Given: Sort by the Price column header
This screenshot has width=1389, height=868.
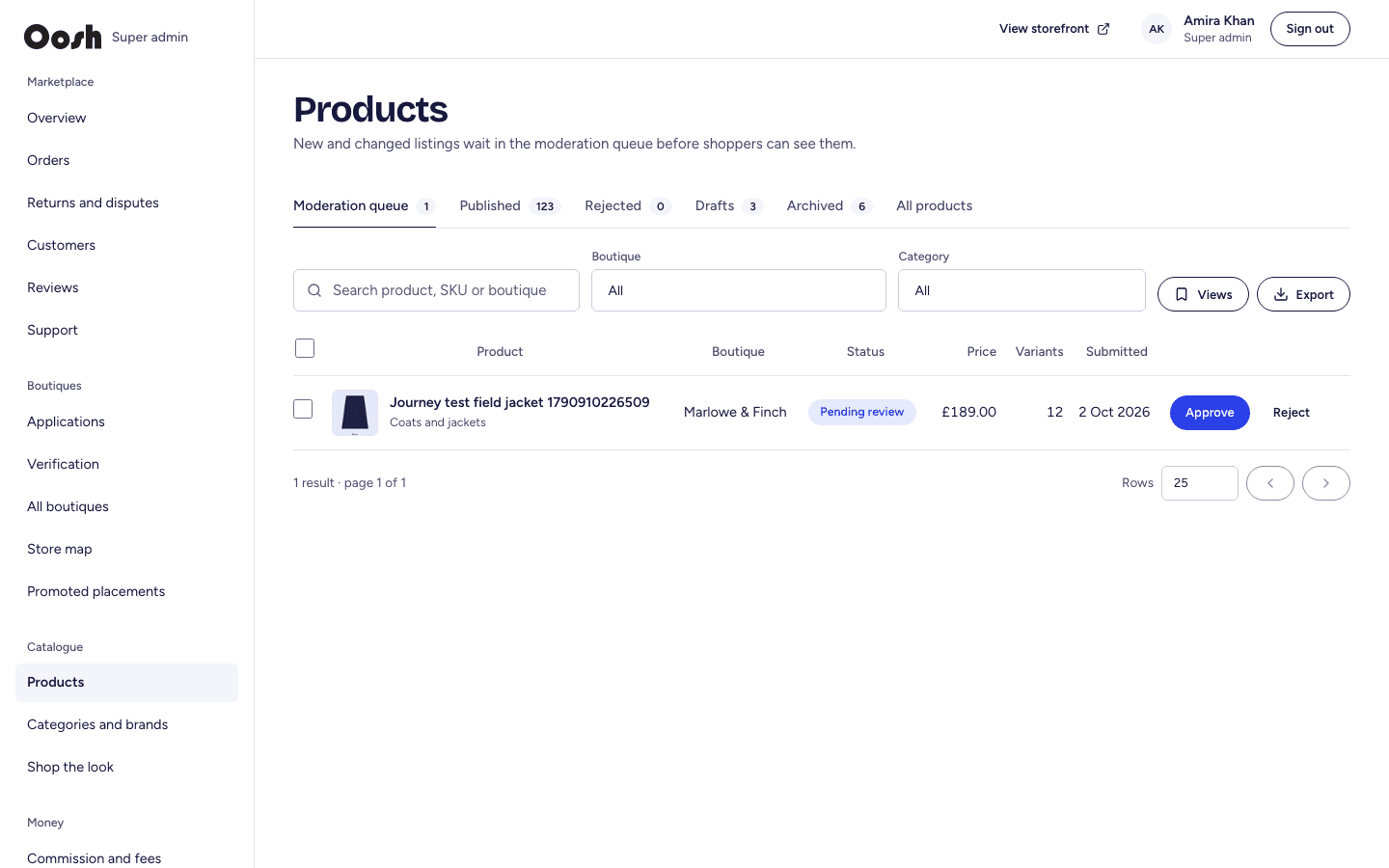Looking at the screenshot, I should click(x=981, y=352).
